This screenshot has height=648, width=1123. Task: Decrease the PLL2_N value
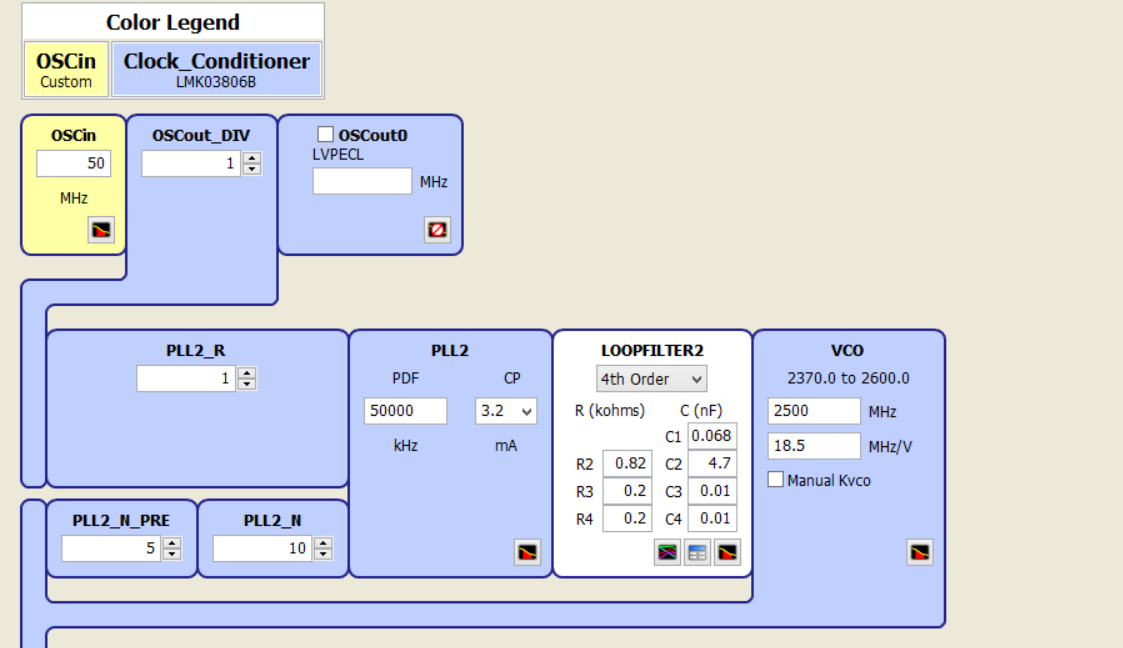pos(323,554)
